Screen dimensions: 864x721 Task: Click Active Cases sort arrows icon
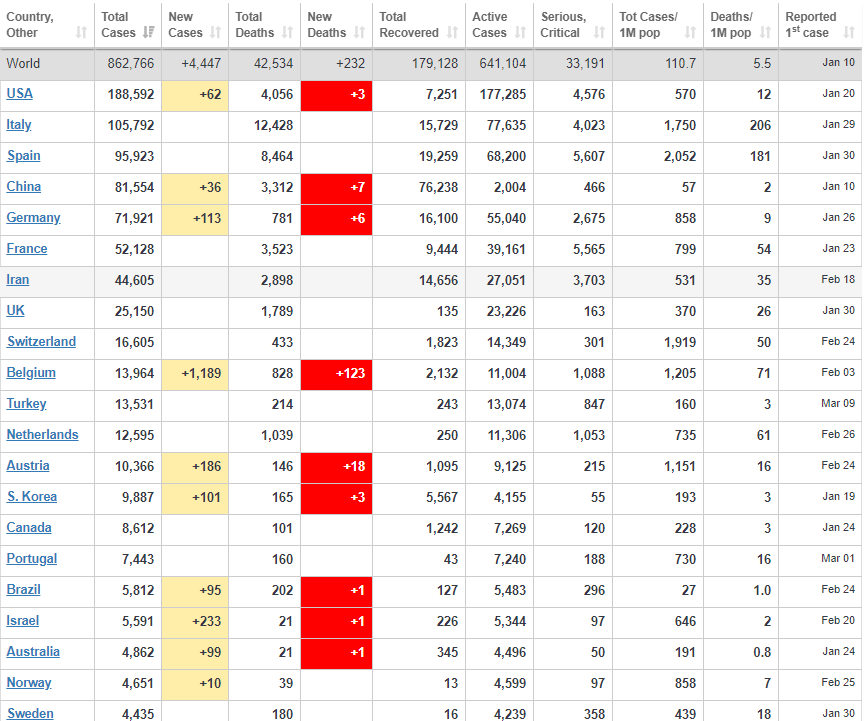(x=520, y=33)
